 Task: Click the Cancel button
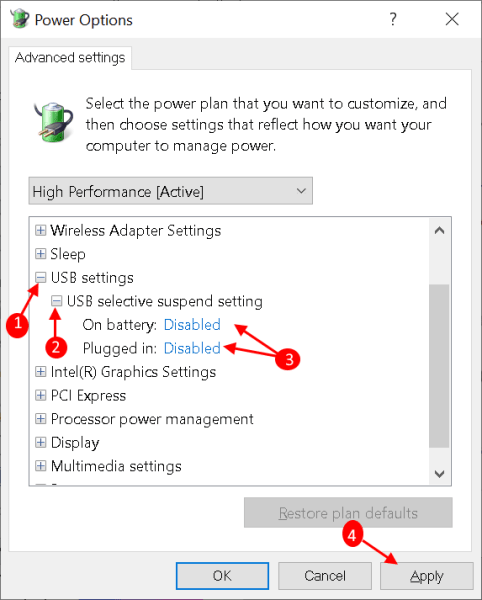pos(325,576)
